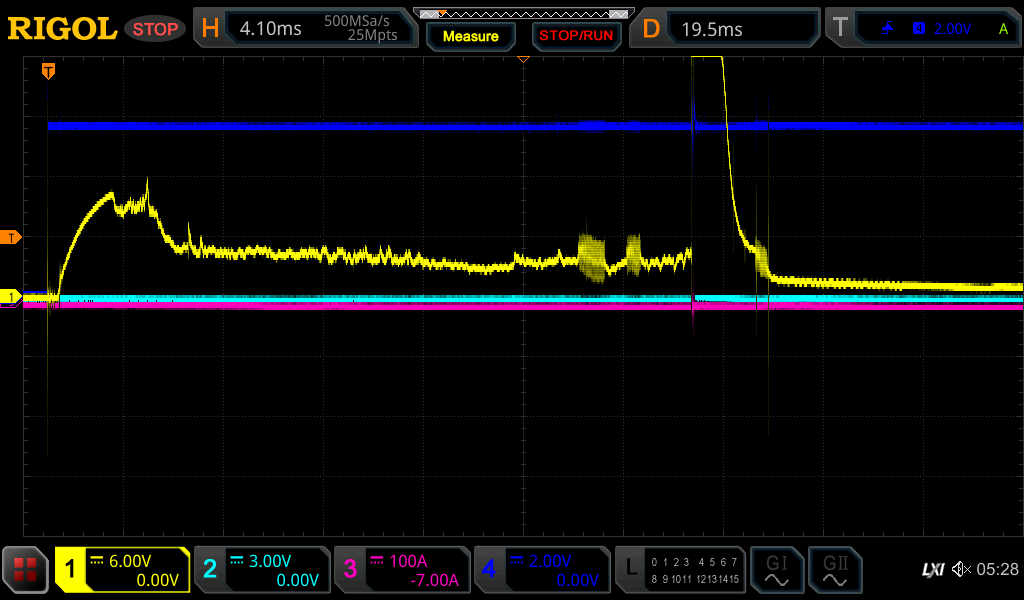Open the Measure menu
Screen dimensions: 1024x600
pyautogui.click(x=470, y=36)
